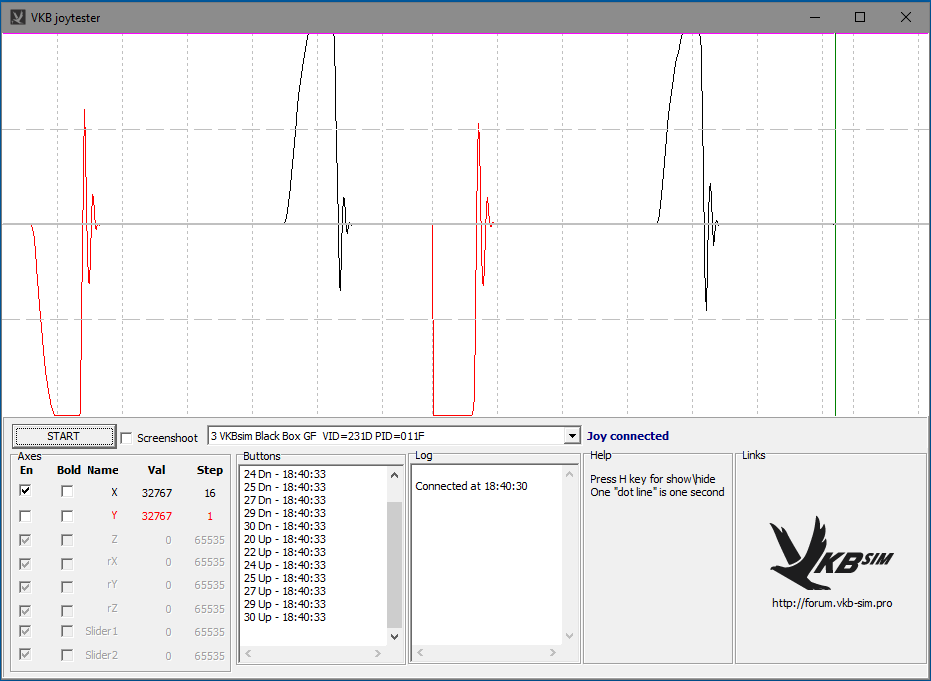Toggle Bold for the X axis
This screenshot has width=931, height=681.
[67, 491]
